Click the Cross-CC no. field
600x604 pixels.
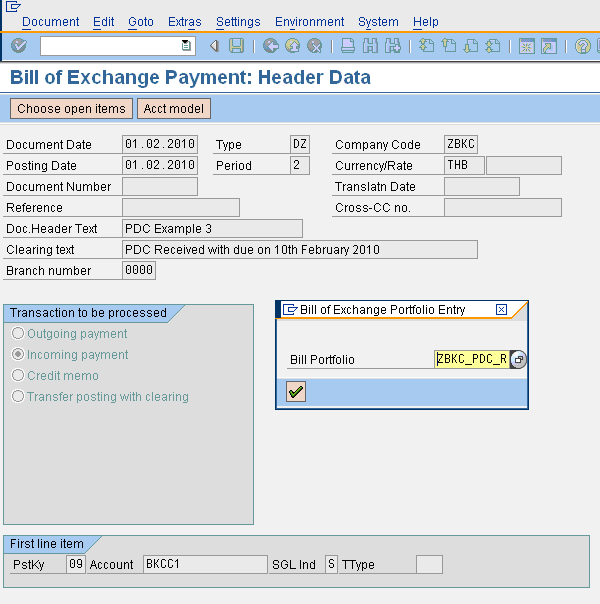point(503,208)
